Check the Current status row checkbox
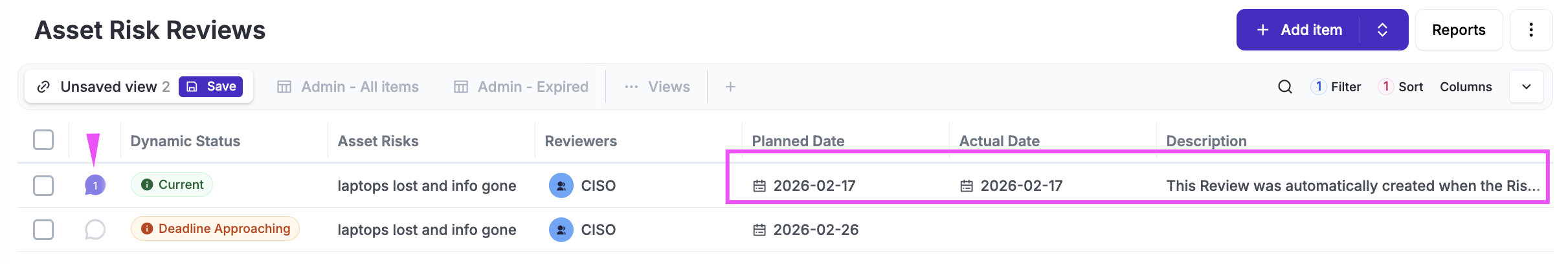The height and width of the screenshot is (264, 1568). (43, 186)
